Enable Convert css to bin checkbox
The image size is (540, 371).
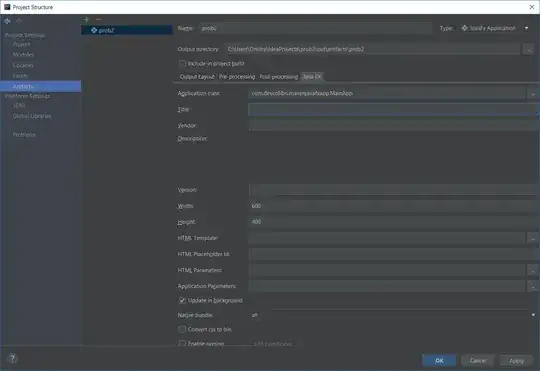182,329
